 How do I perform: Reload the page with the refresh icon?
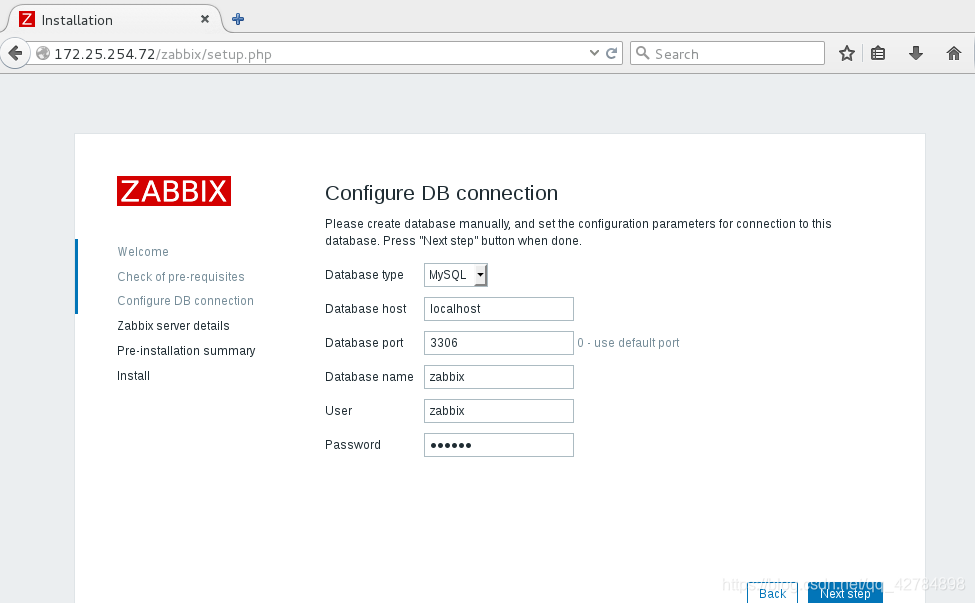(611, 53)
